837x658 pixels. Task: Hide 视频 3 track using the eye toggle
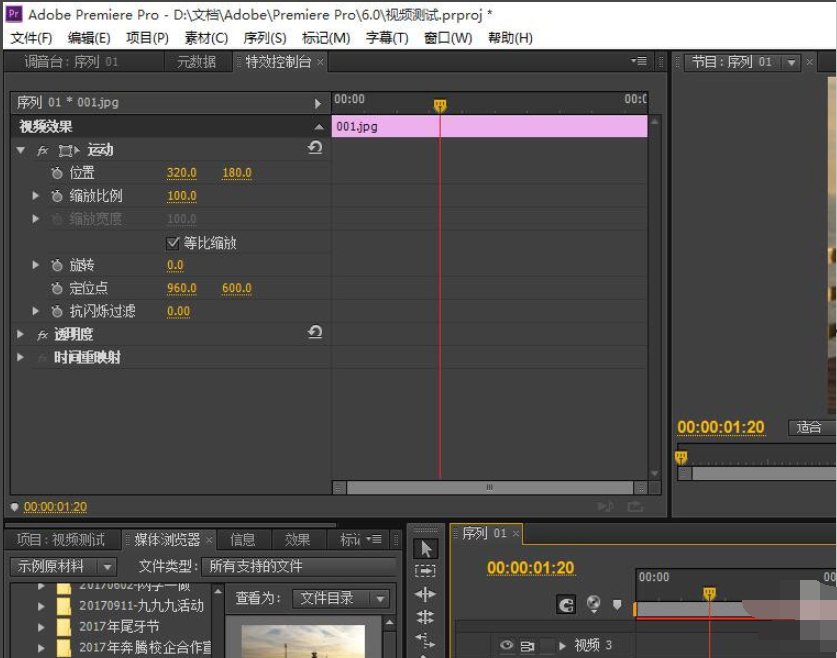click(x=507, y=646)
